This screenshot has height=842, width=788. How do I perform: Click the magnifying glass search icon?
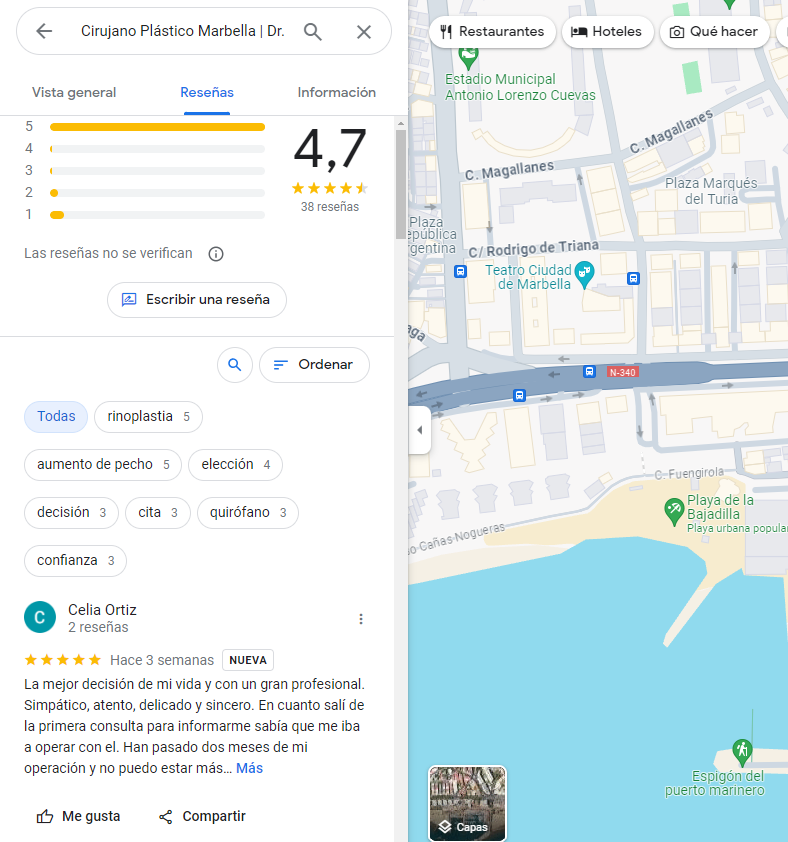point(313,32)
